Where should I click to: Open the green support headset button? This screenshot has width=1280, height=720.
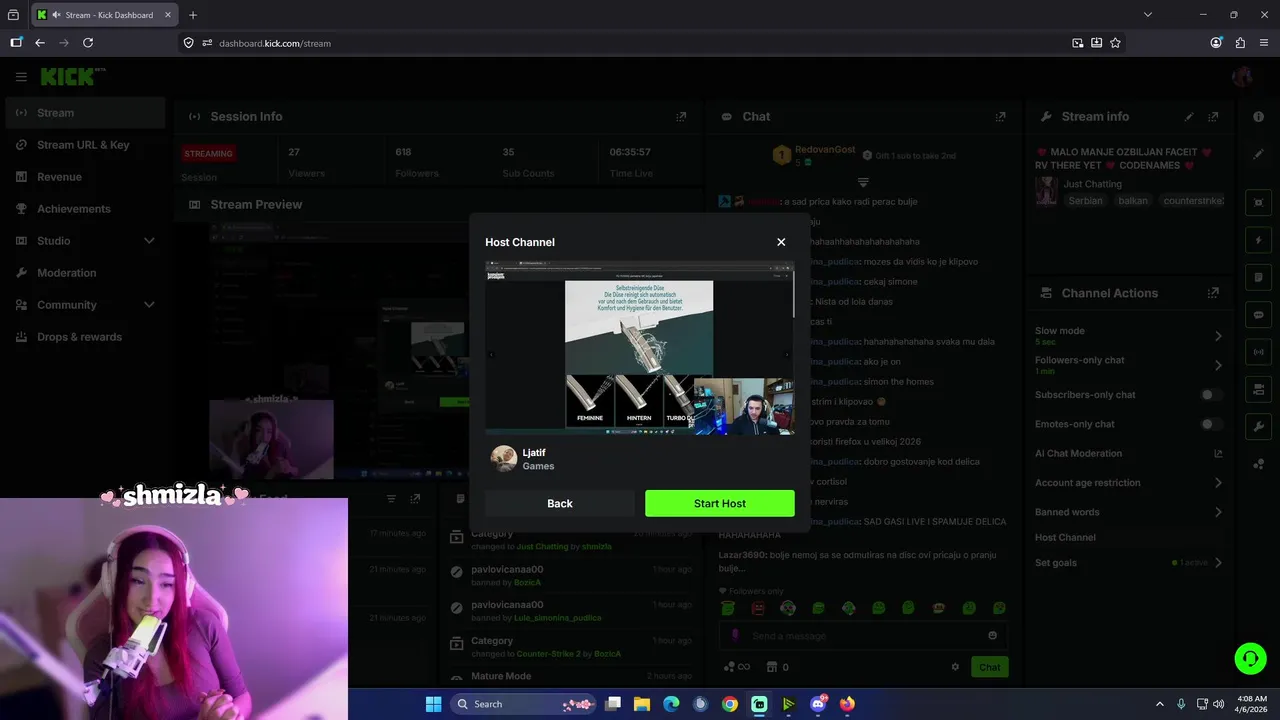(x=1250, y=658)
